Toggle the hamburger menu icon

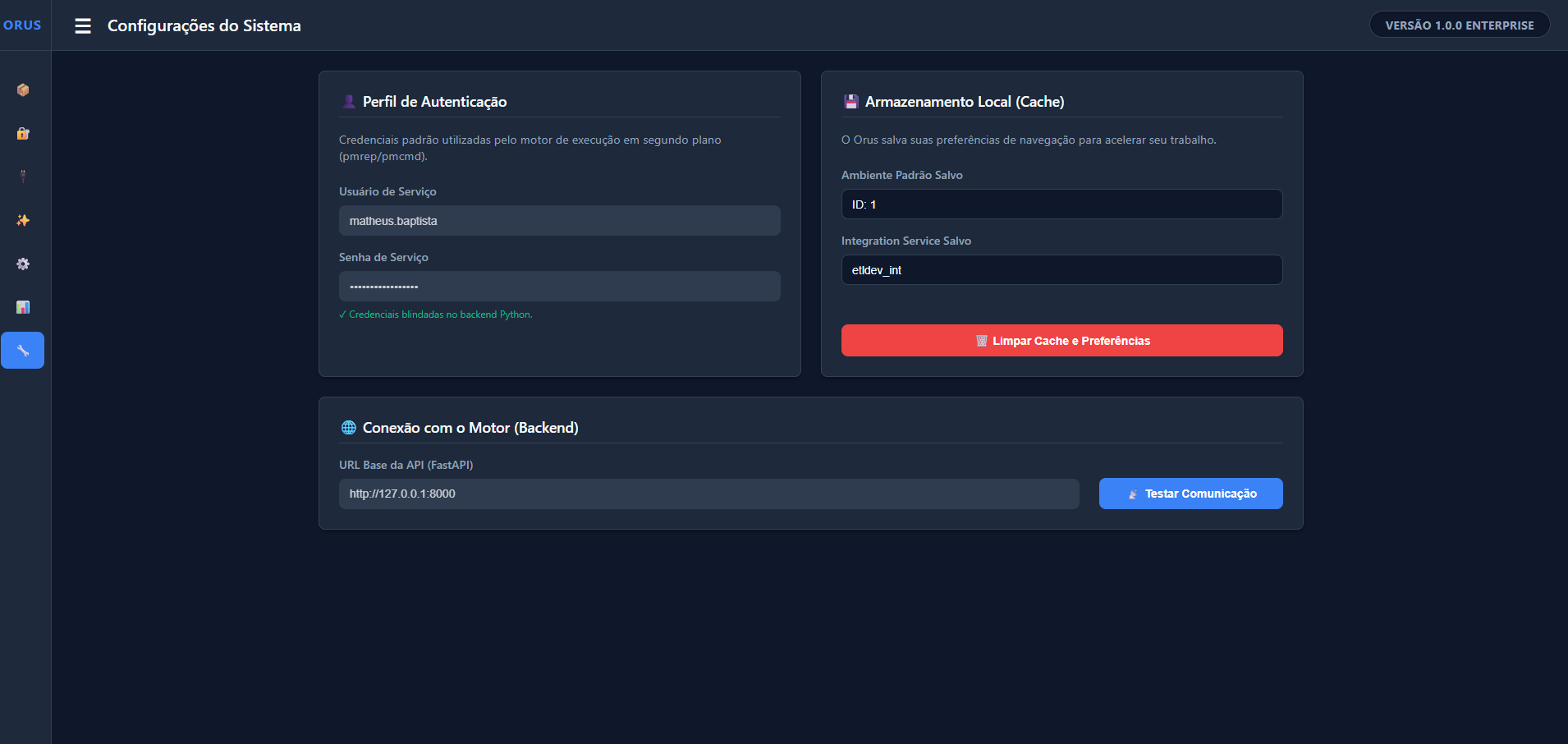pos(83,26)
